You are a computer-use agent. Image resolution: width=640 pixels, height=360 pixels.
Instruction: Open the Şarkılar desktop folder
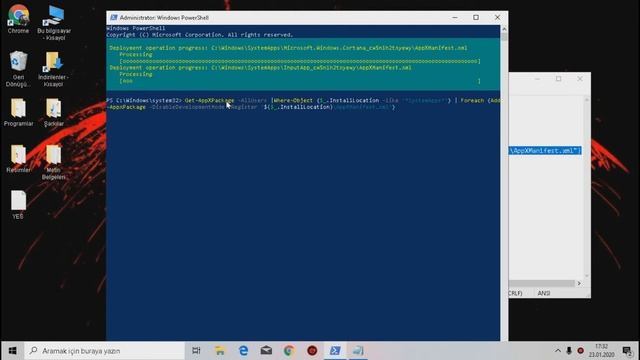point(53,112)
